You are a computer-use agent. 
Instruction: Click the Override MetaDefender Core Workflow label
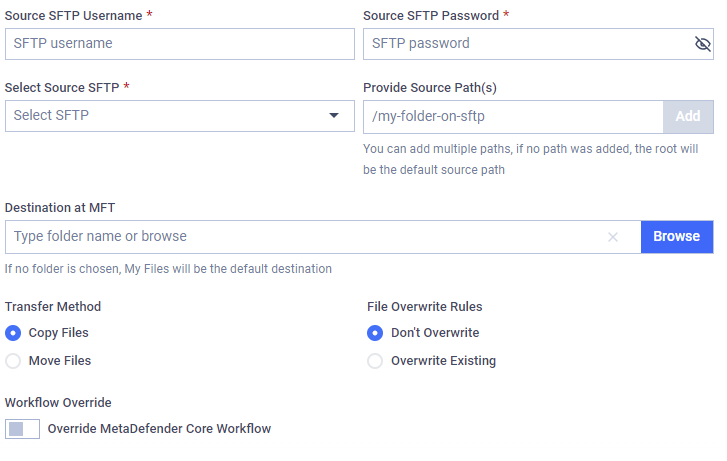pos(159,429)
